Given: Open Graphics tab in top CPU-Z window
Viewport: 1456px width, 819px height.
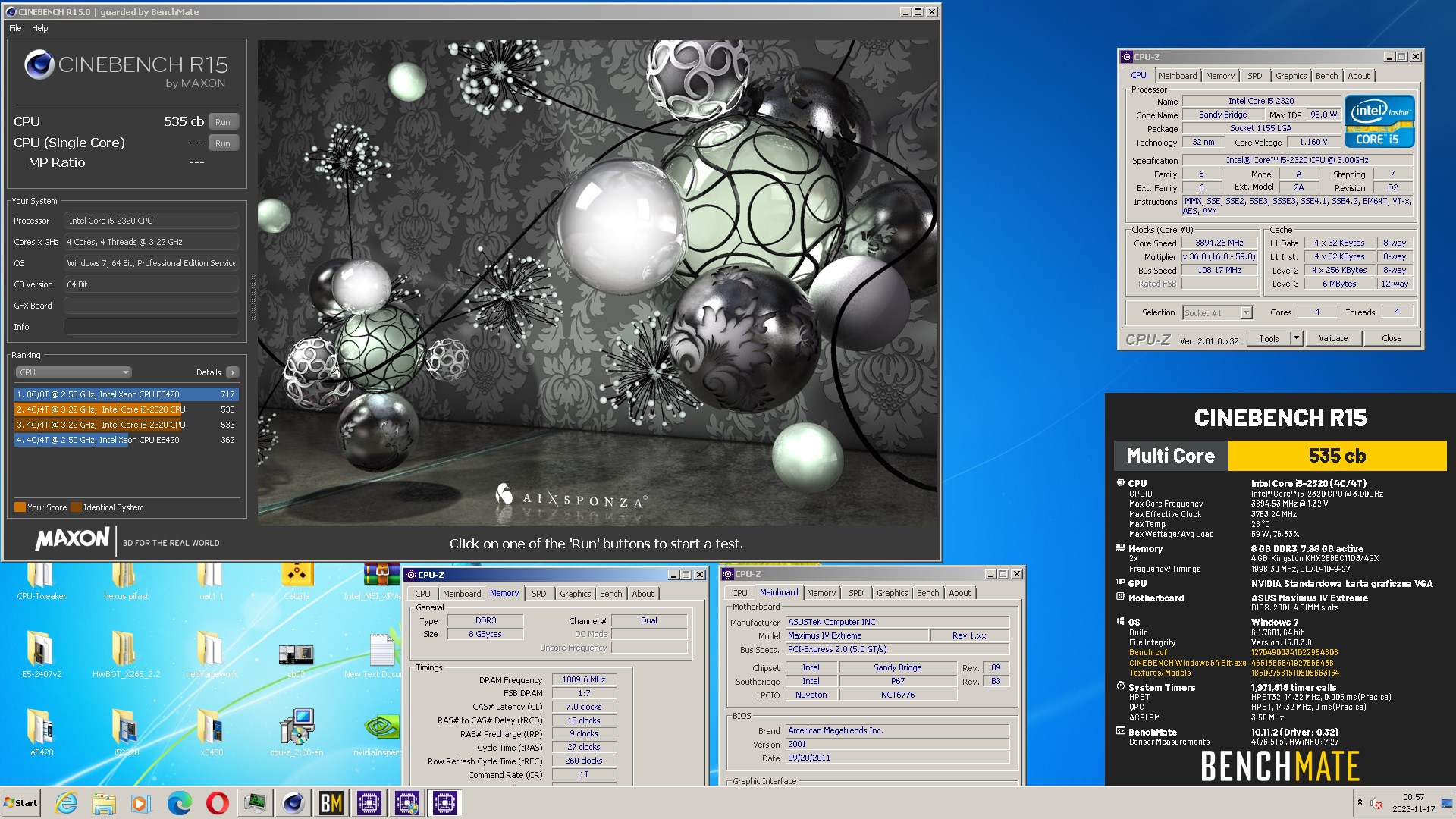Looking at the screenshot, I should pyautogui.click(x=1291, y=76).
